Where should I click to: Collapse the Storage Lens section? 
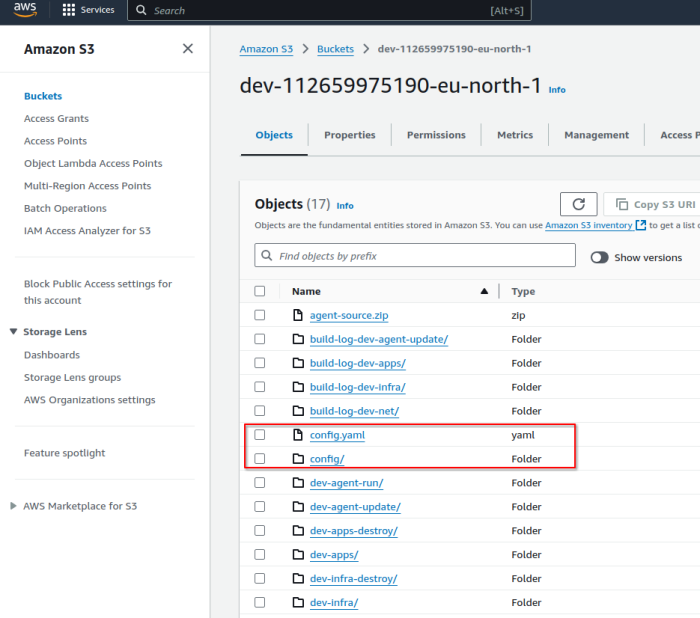tap(13, 331)
